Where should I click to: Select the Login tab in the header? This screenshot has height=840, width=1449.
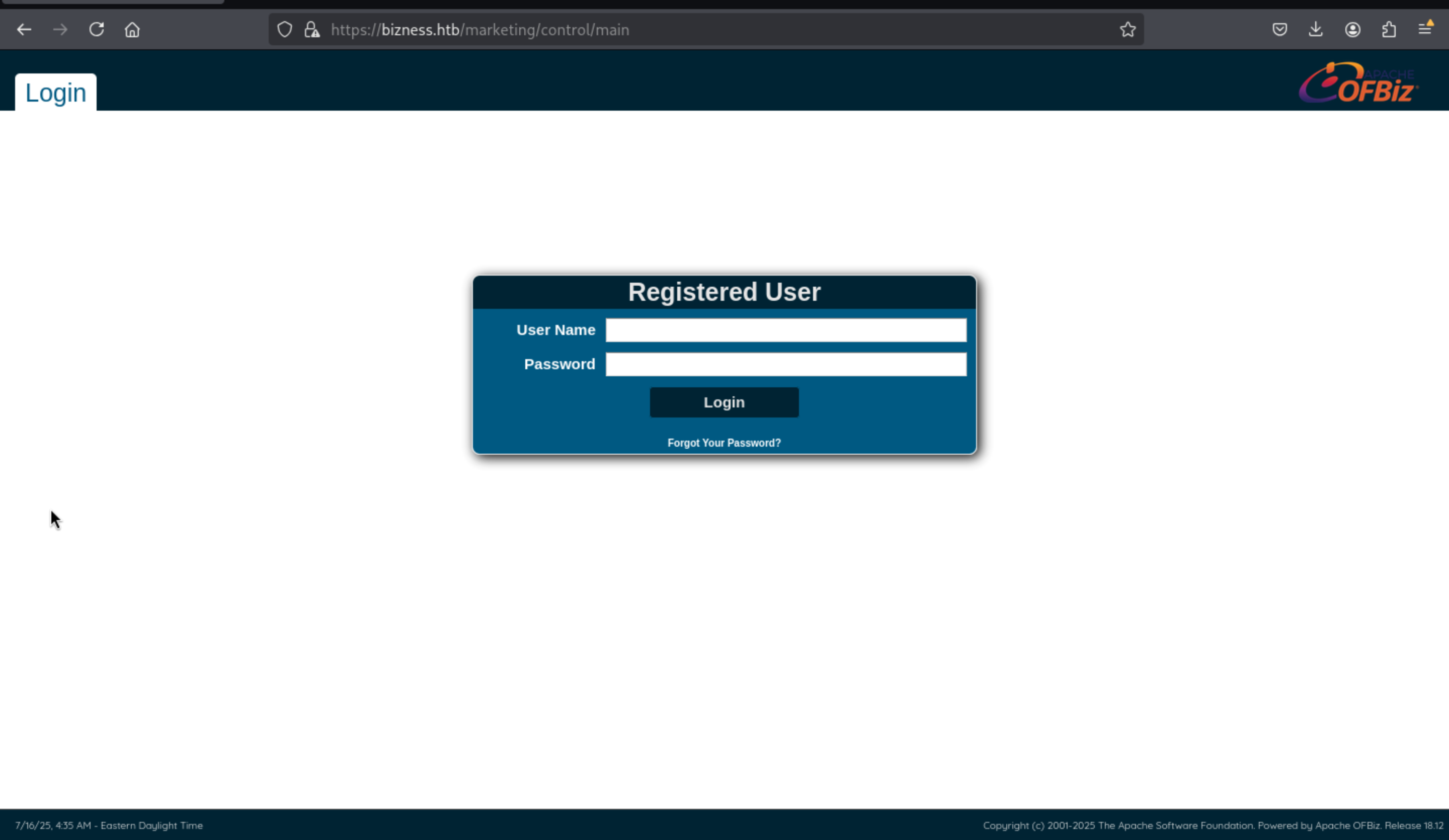point(56,93)
